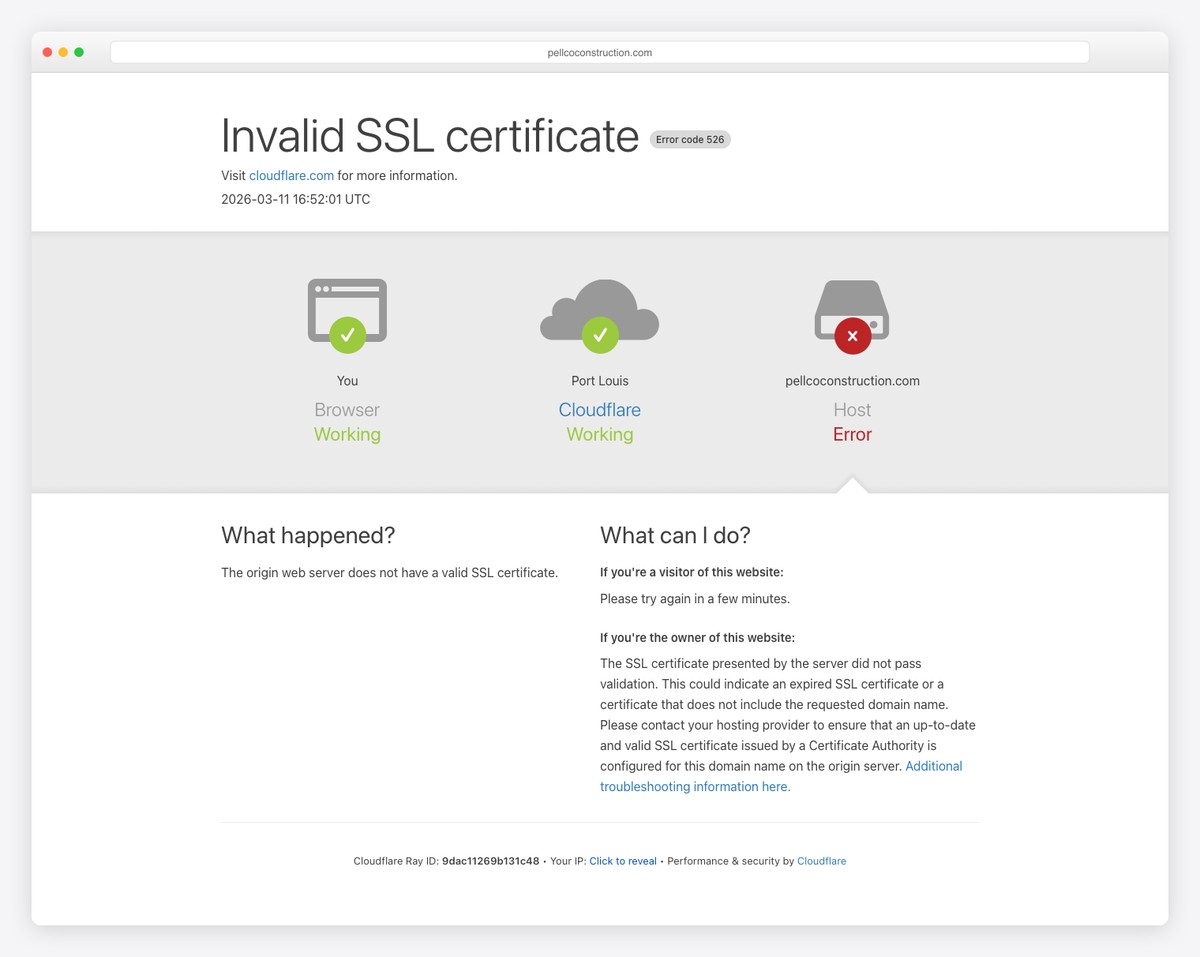Click 'If you're the owner of this website' text
The height and width of the screenshot is (957, 1200).
click(x=697, y=638)
